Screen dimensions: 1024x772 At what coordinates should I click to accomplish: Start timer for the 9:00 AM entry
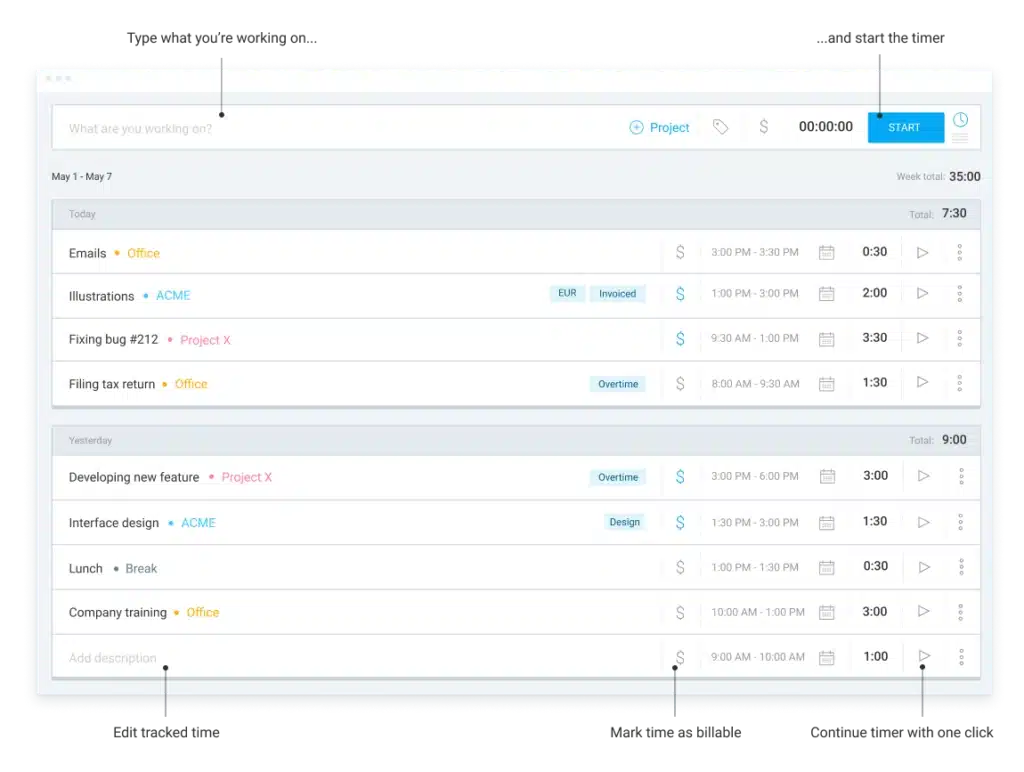click(924, 656)
